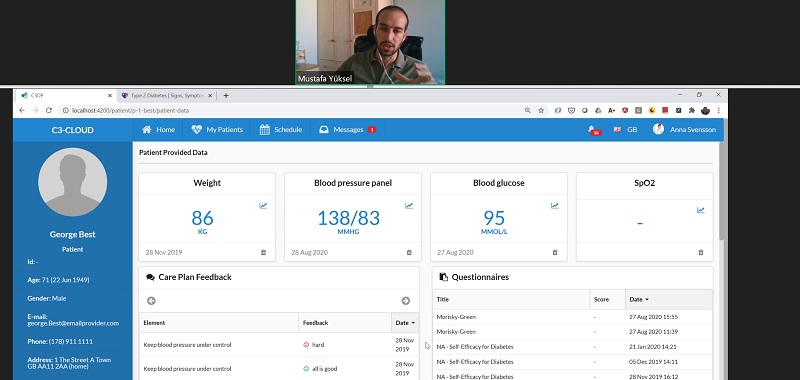Click the Pocket extension icon
Screen dimensions: 800x380
tap(571, 110)
